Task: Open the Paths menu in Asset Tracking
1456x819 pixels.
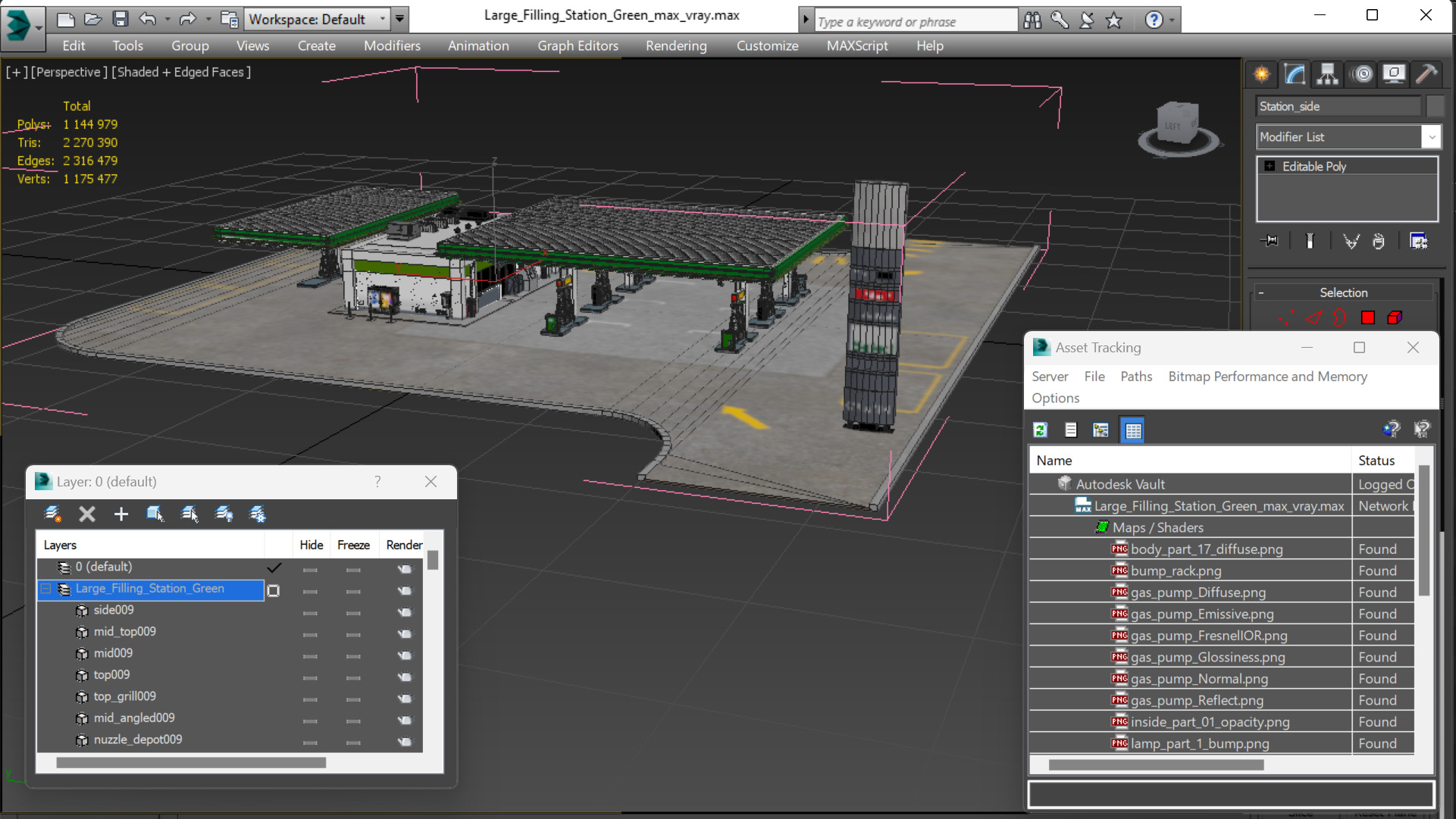Action: (1136, 377)
